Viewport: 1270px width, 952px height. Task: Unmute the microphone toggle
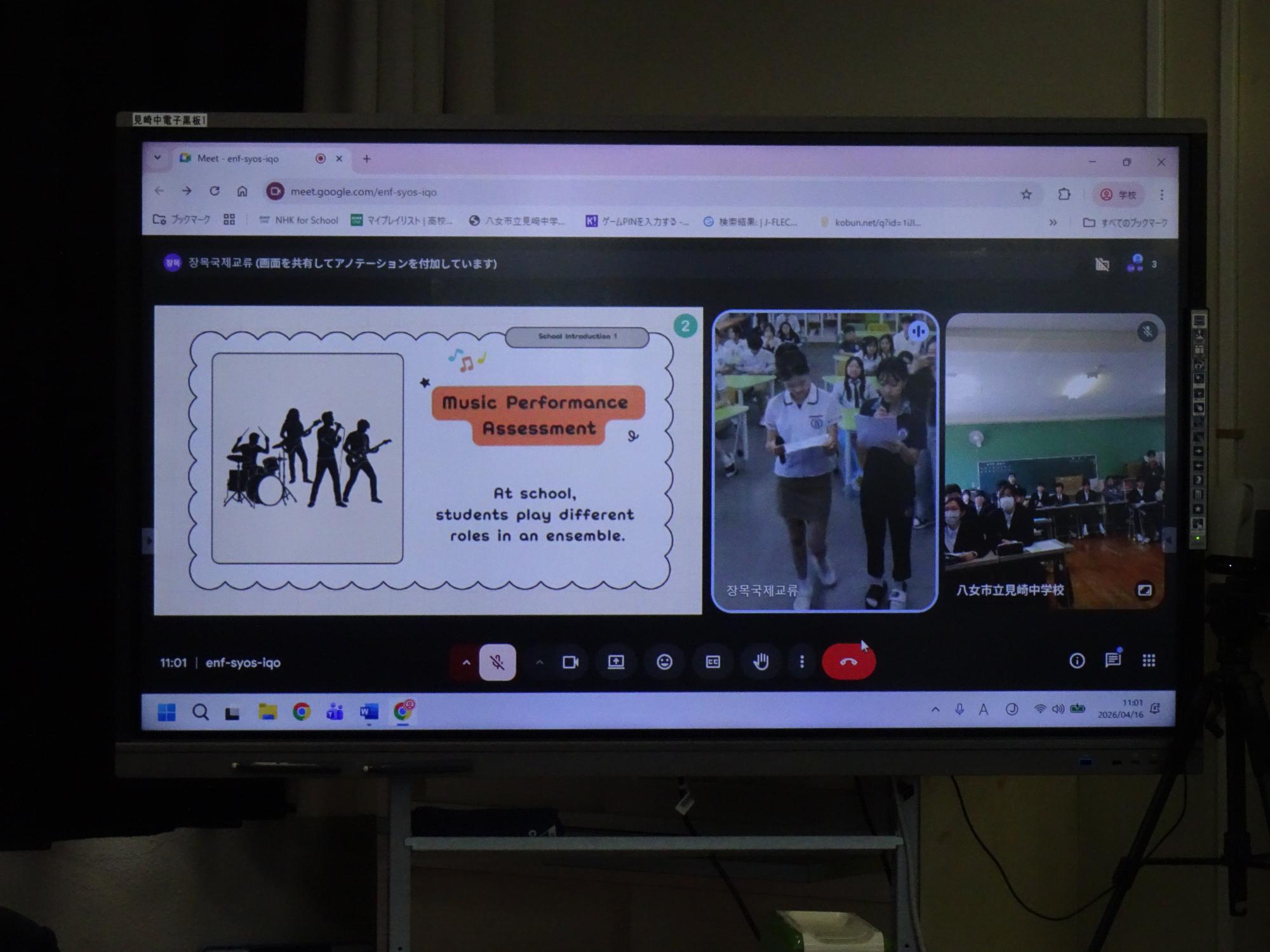click(497, 662)
